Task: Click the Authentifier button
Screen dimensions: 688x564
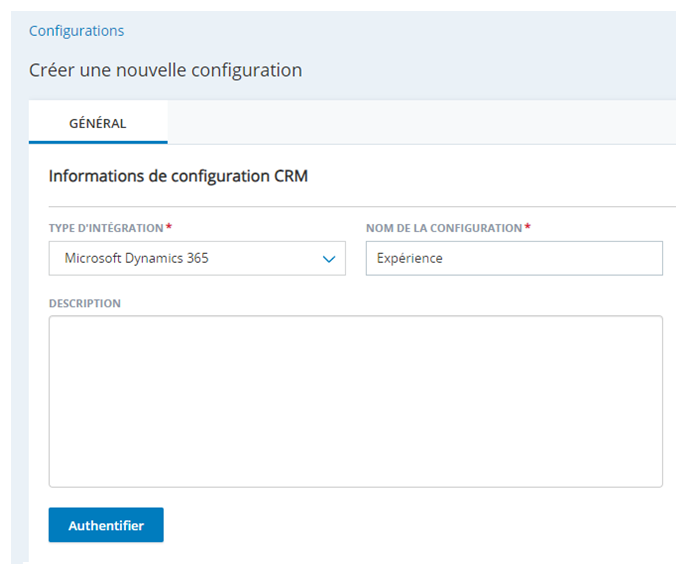Action: [x=106, y=525]
